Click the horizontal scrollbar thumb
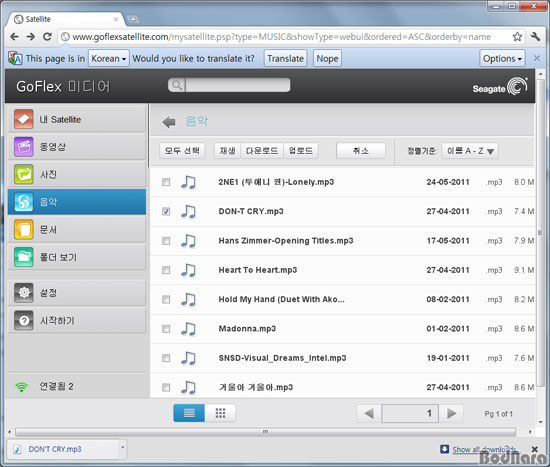The image size is (550, 467). click(265, 432)
